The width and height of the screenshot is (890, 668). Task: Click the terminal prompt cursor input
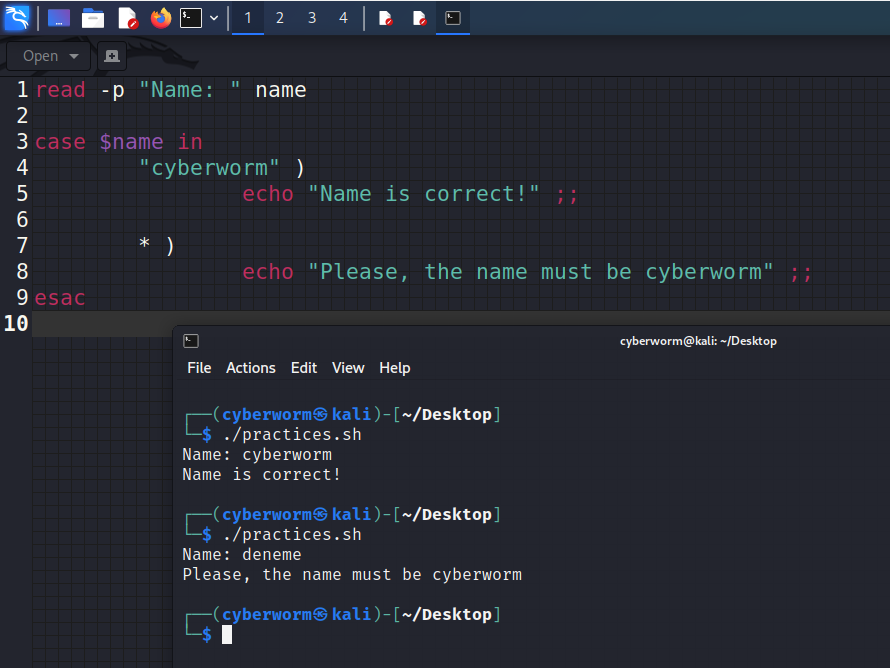pyautogui.click(x=227, y=634)
